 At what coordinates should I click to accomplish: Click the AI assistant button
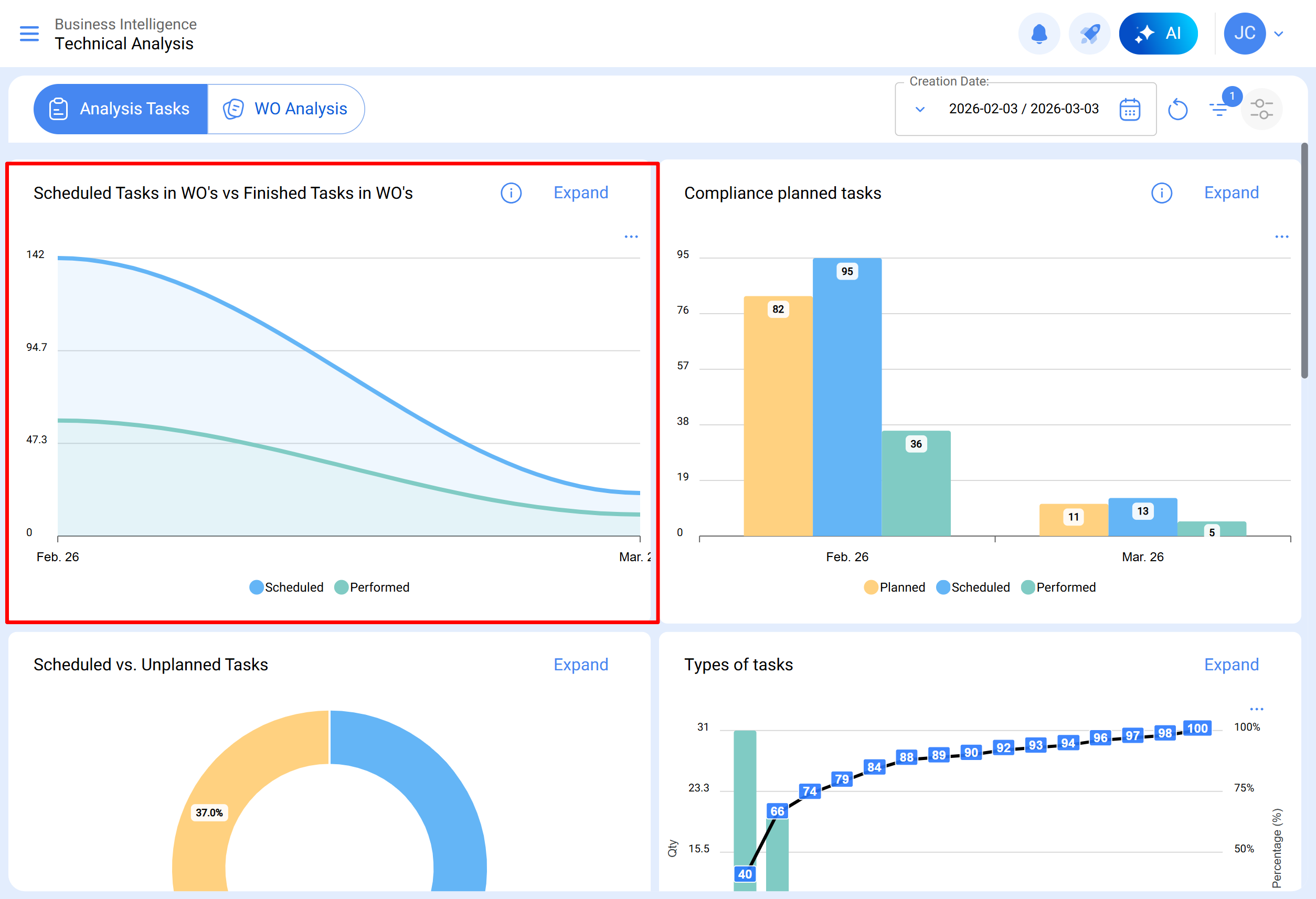tap(1158, 34)
